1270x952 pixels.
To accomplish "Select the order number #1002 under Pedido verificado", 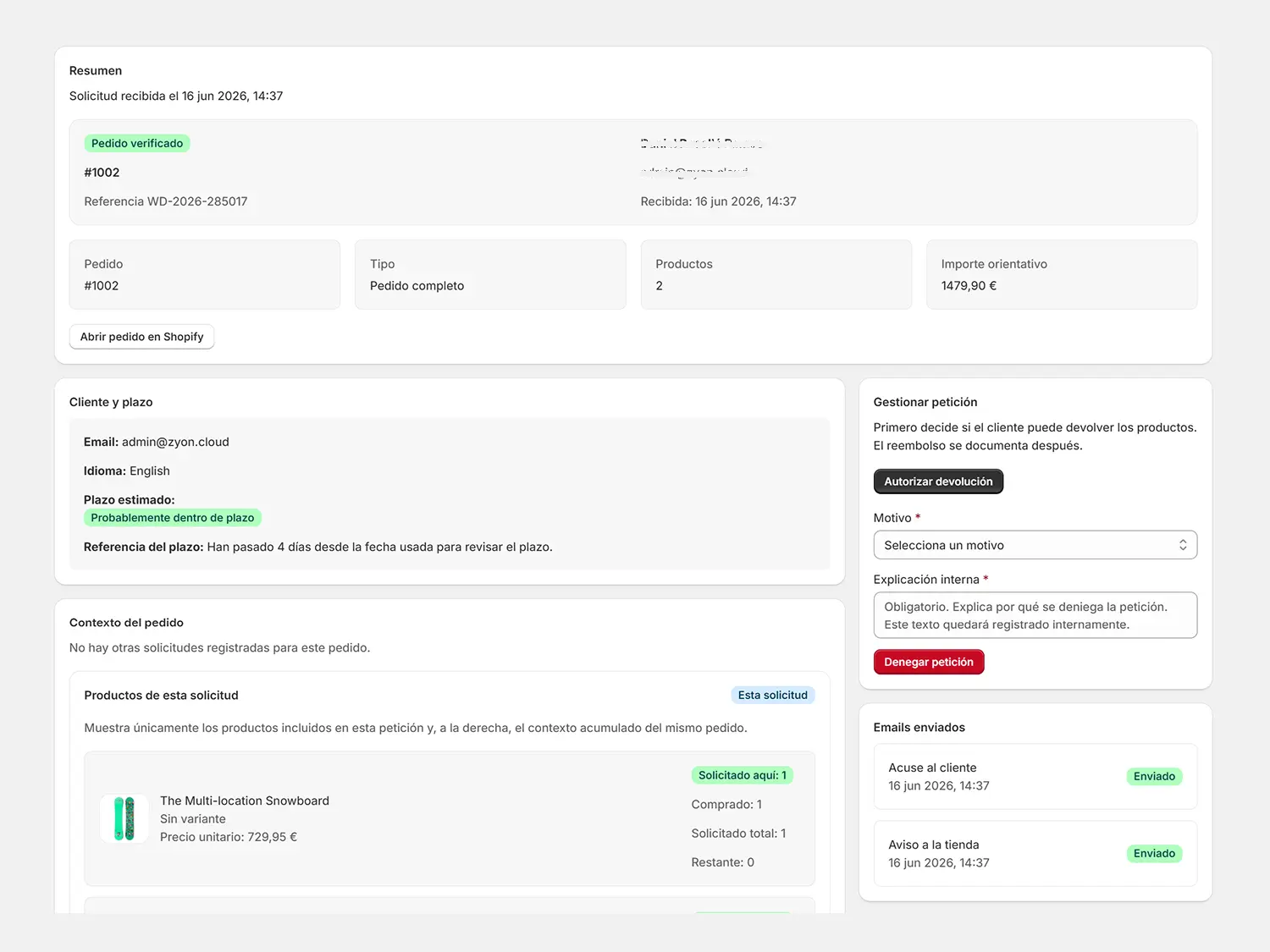I will (x=102, y=173).
